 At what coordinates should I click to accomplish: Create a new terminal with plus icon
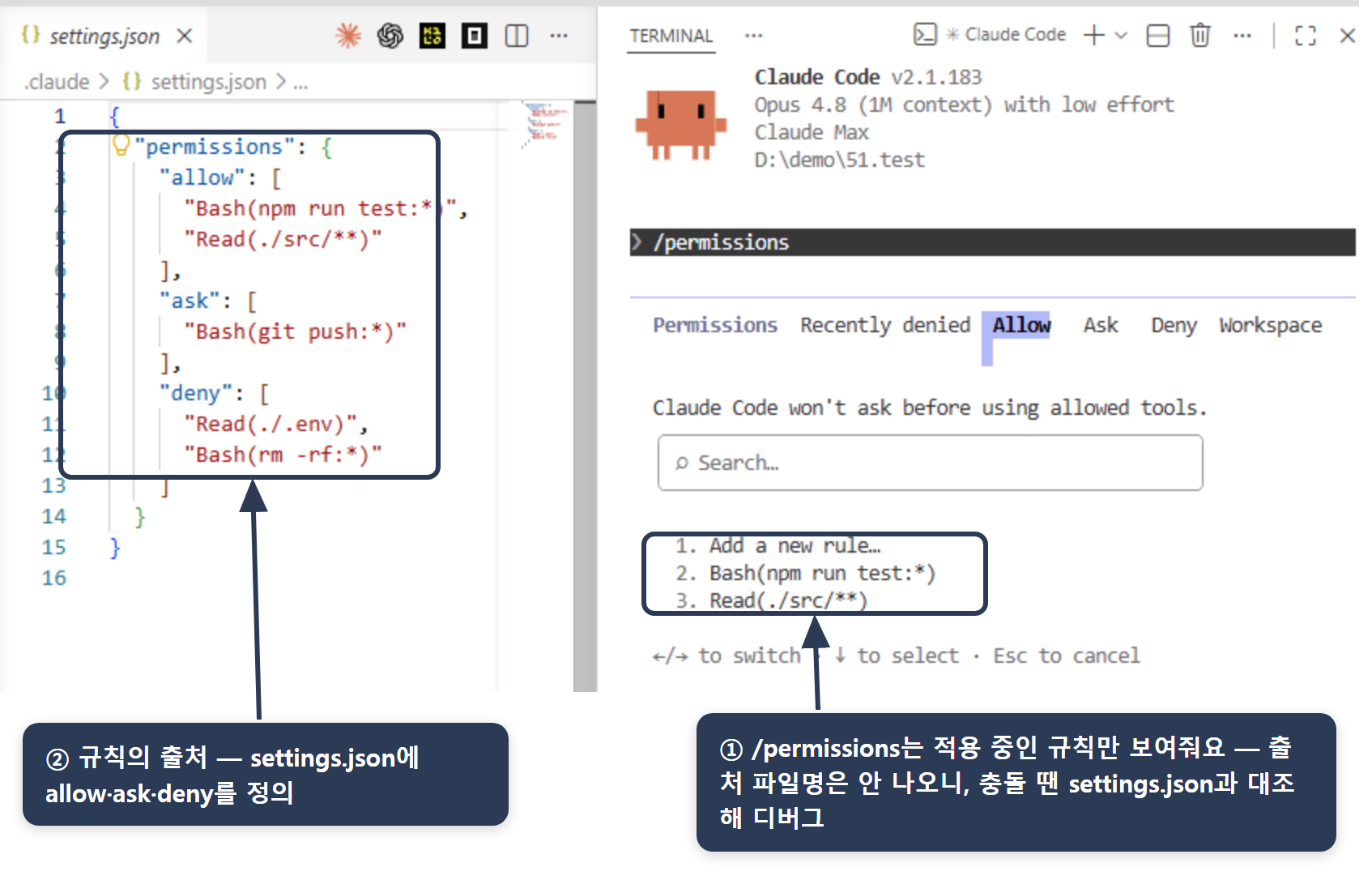[1094, 35]
